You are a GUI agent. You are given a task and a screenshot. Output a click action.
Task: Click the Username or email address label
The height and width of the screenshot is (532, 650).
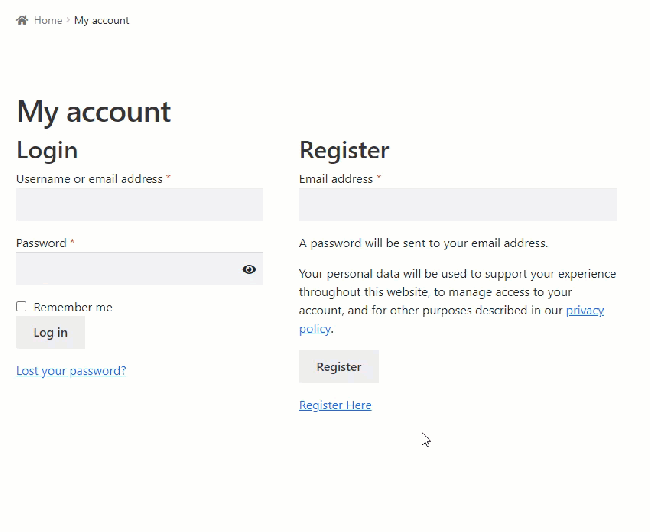(x=89, y=179)
